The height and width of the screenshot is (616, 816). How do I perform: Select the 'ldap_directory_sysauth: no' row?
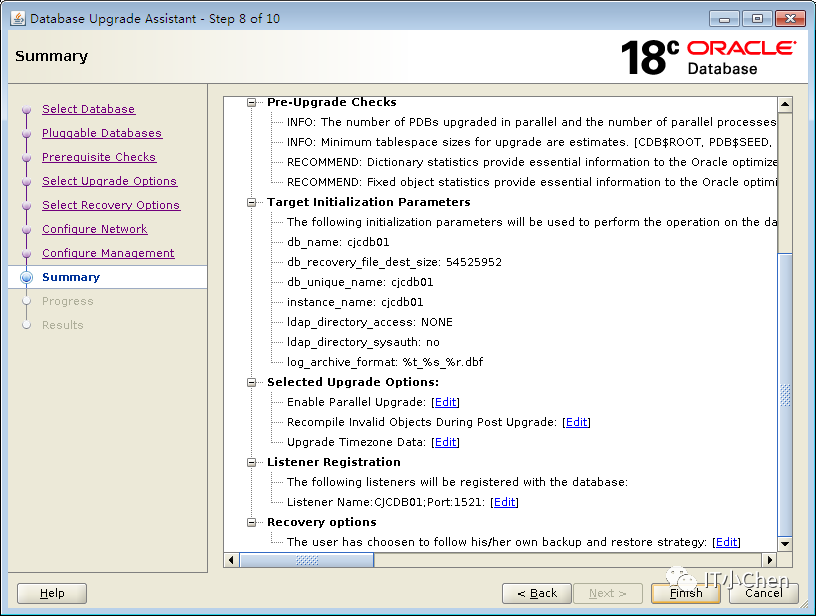tap(363, 342)
